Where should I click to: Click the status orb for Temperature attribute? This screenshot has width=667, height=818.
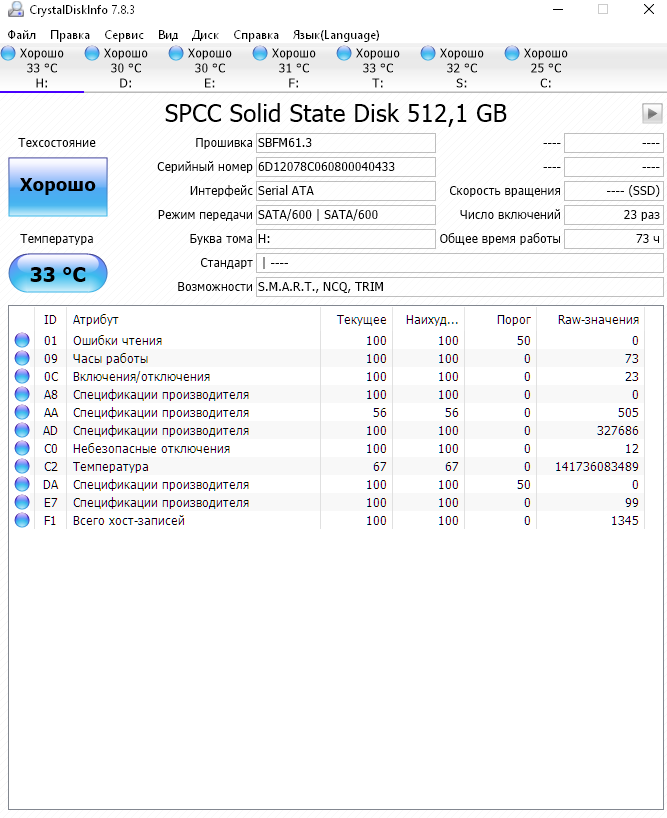click(x=22, y=467)
